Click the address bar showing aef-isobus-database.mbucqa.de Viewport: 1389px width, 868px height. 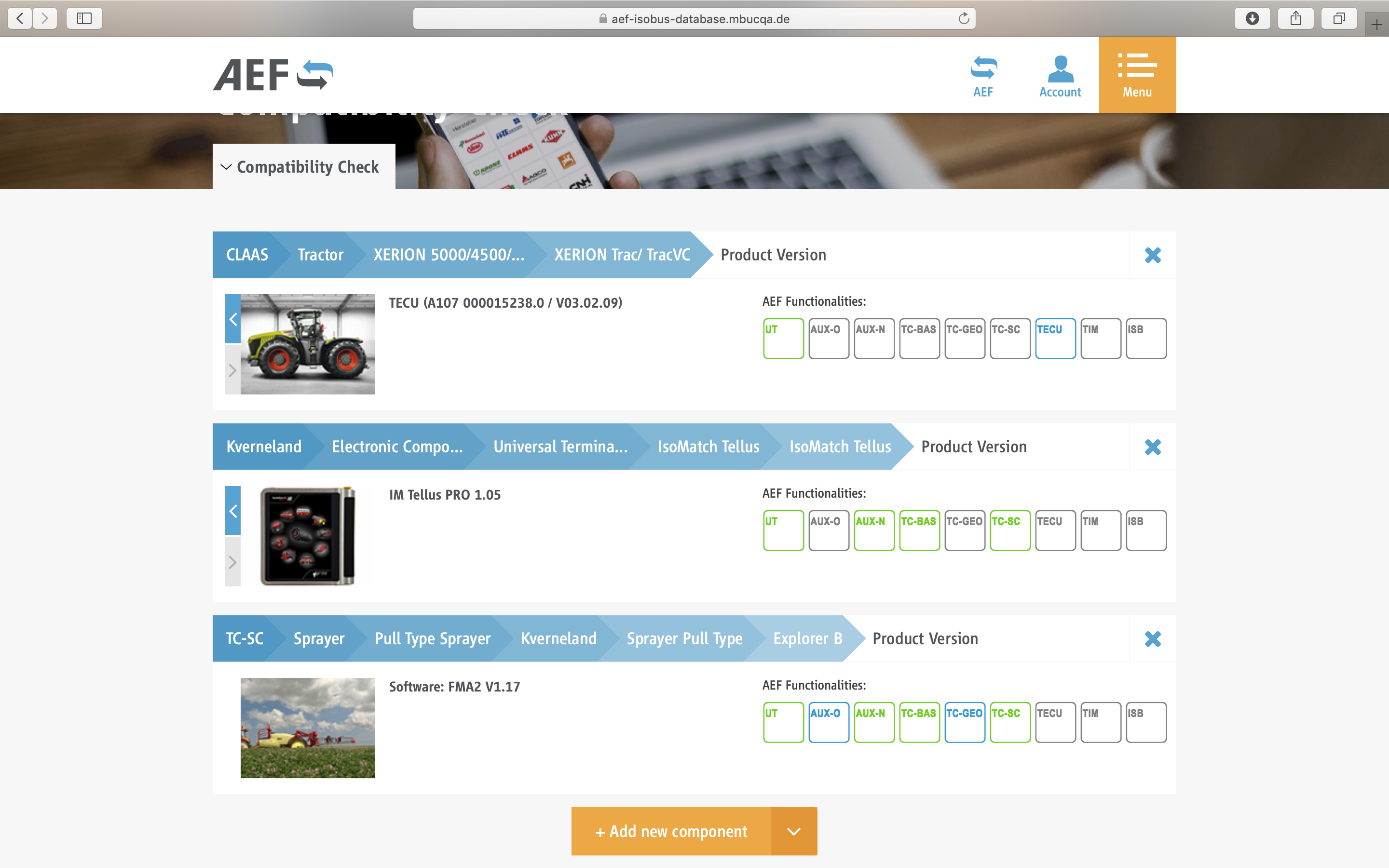[x=694, y=18]
